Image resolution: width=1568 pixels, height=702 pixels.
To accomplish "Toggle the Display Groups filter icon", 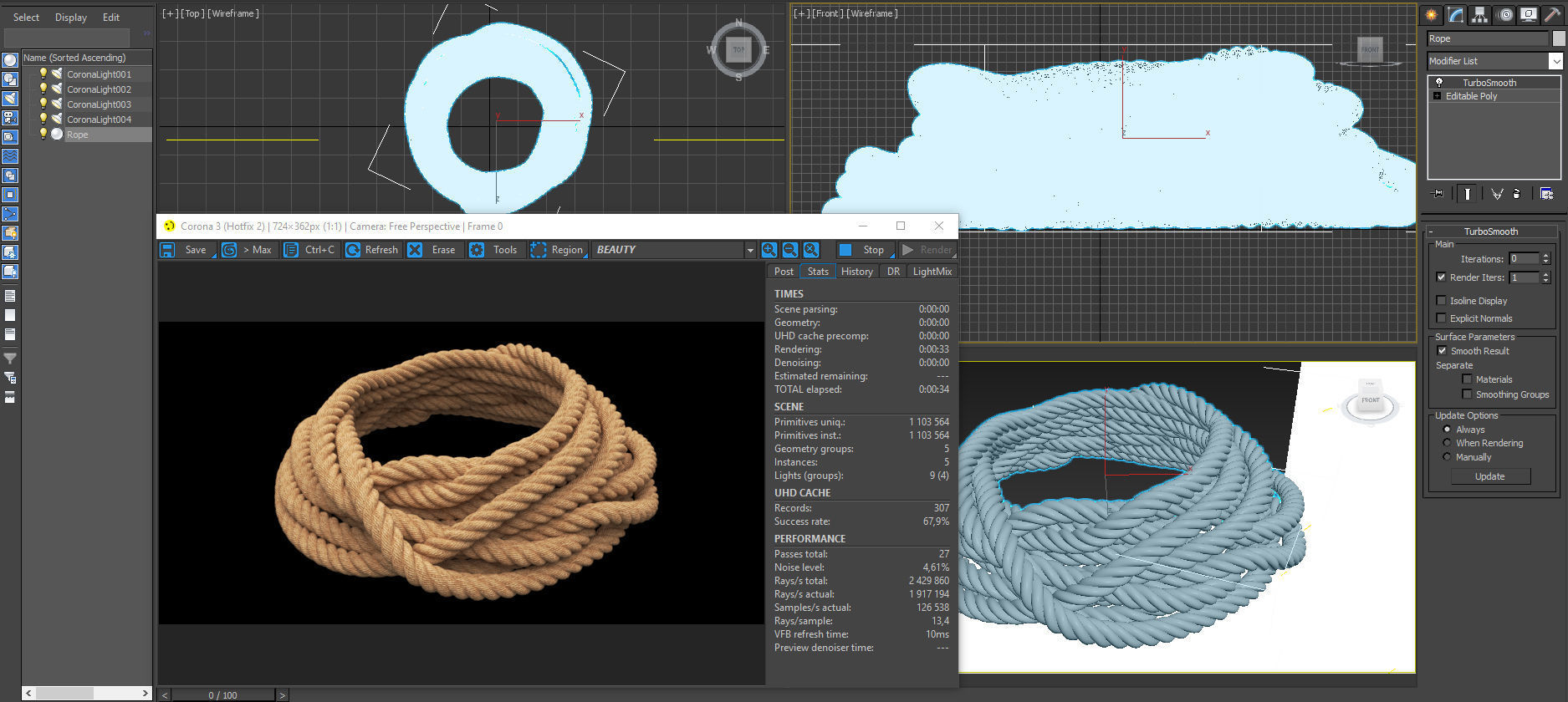I will 10,175.
